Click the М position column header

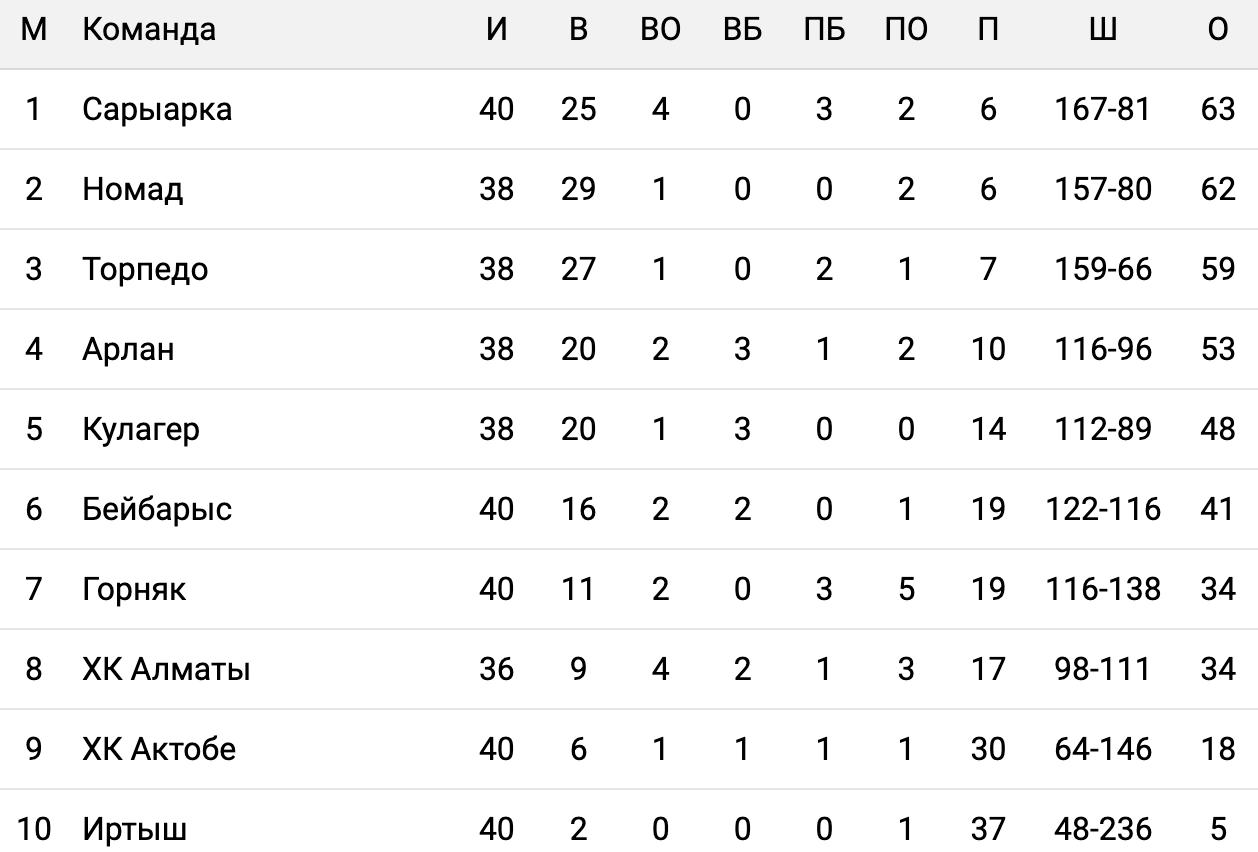click(34, 30)
